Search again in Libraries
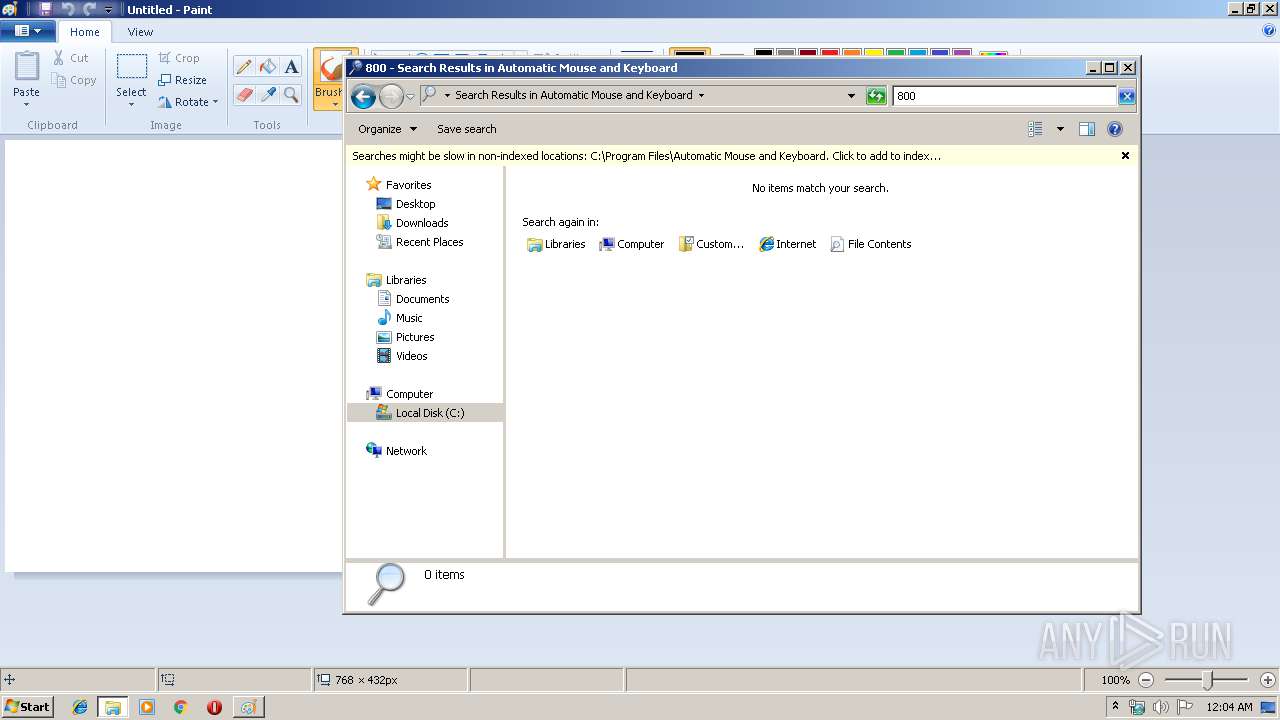The height and width of the screenshot is (720, 1280). point(556,244)
